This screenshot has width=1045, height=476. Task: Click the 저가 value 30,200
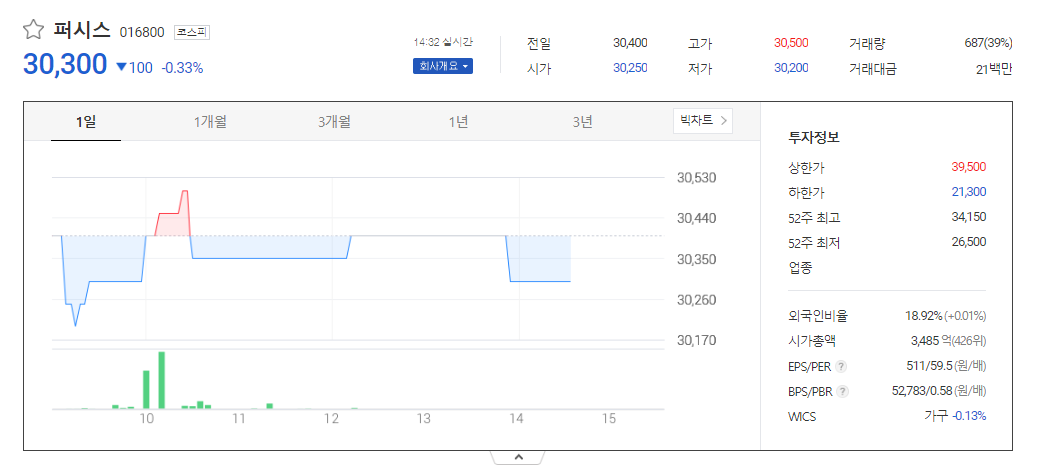[x=791, y=68]
